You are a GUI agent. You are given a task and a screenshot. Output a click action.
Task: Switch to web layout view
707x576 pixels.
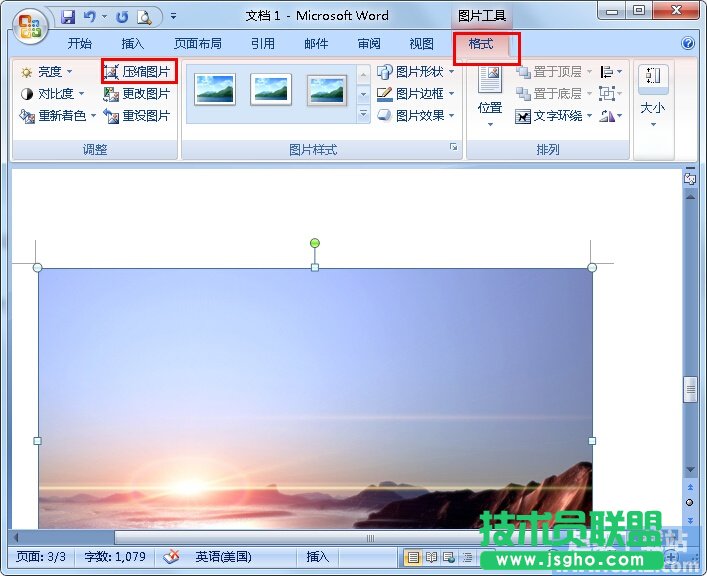click(x=449, y=558)
